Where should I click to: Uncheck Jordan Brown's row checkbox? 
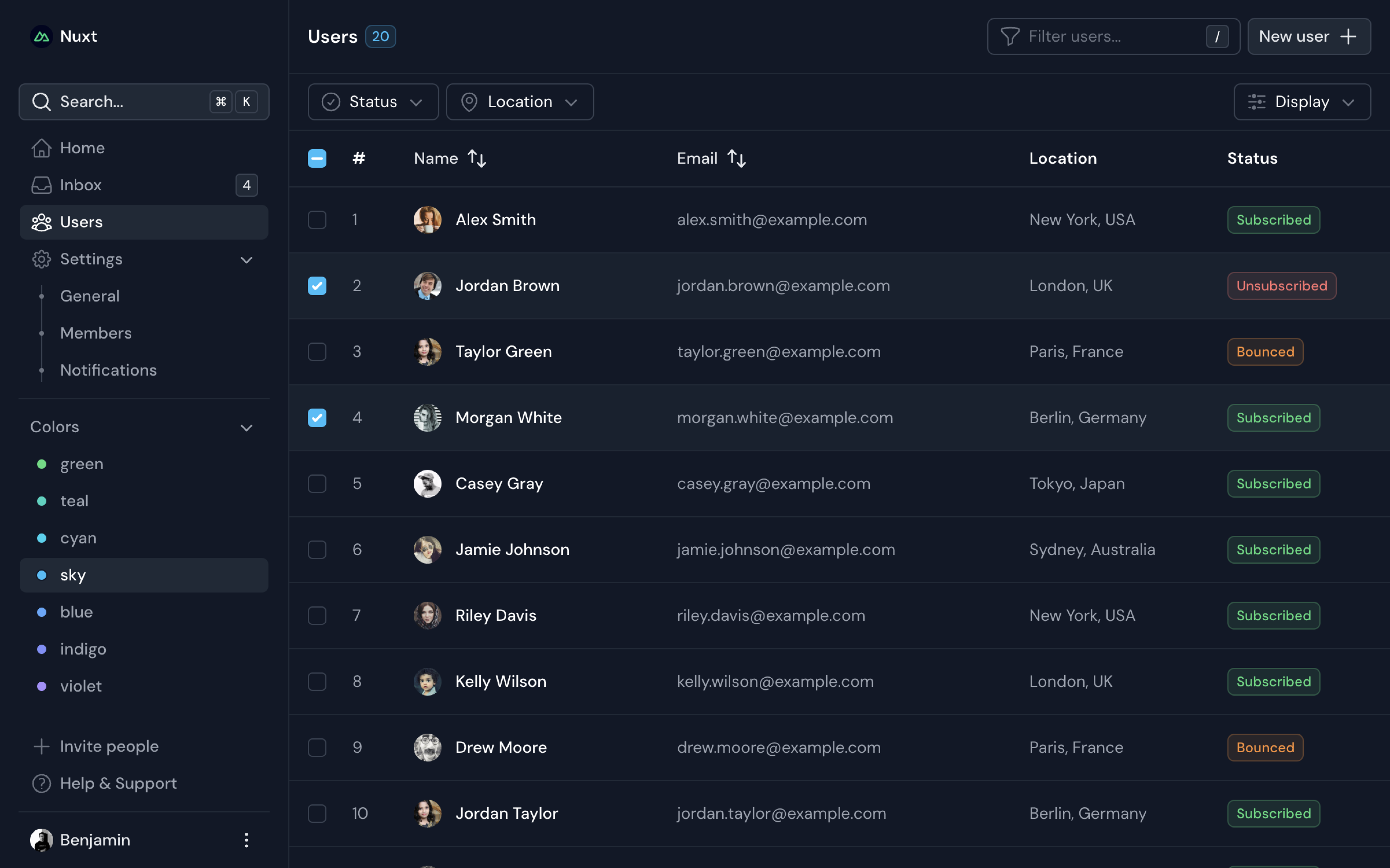(317, 285)
